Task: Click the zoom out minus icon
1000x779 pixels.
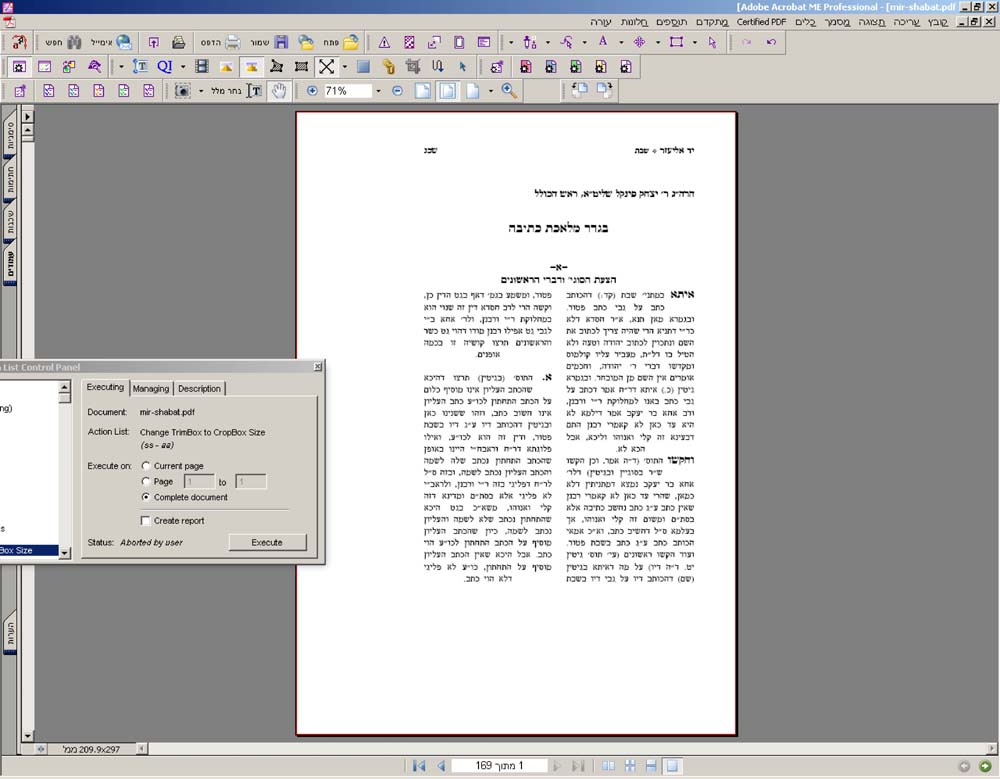Action: coord(397,91)
